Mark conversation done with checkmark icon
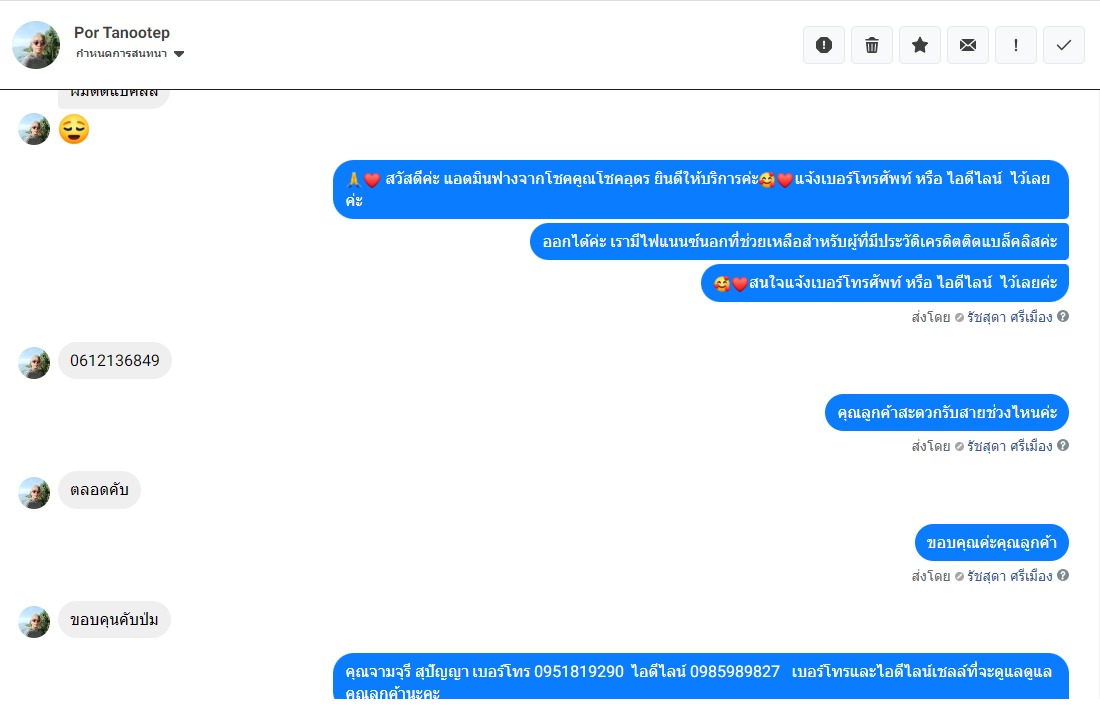 point(1064,45)
